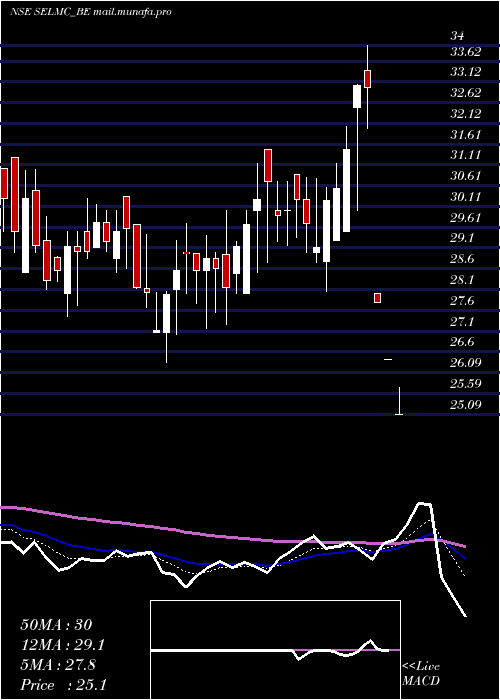This screenshot has width=500, height=700.
Task: Click the 29.61 price axis label
Action: pos(466,217)
